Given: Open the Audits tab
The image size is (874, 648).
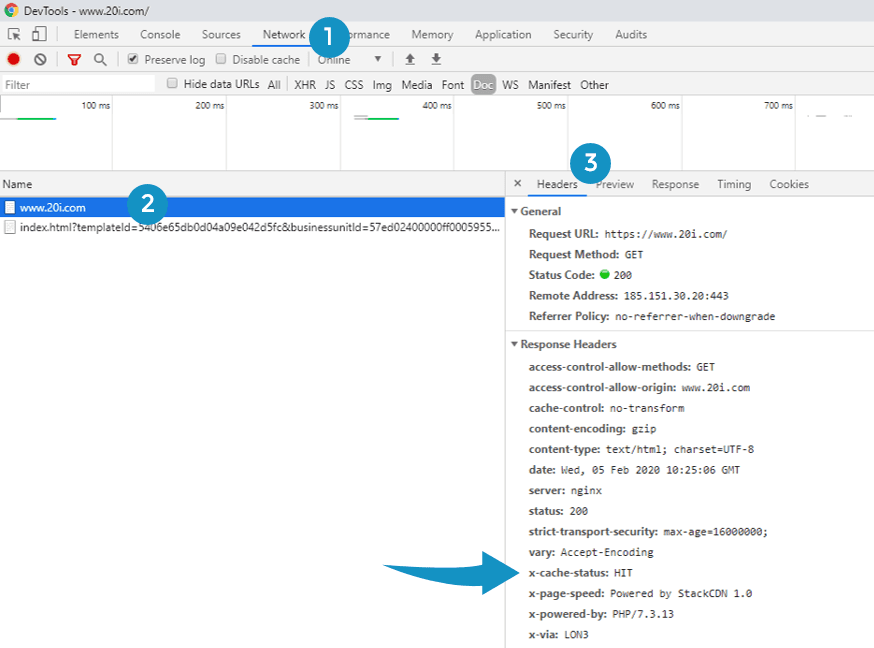Looking at the screenshot, I should [x=631, y=35].
